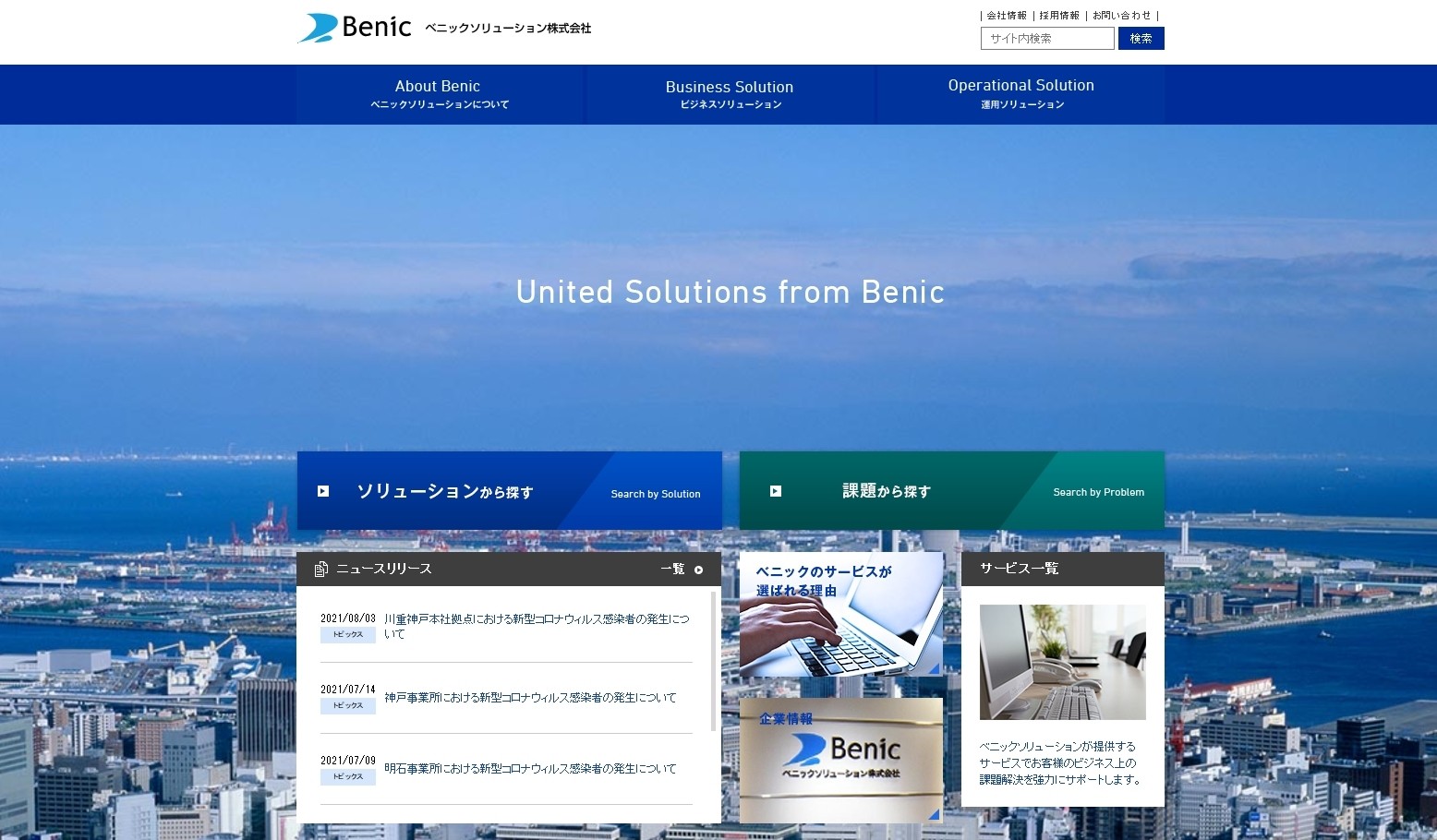Open the Operational Solution menu
This screenshot has width=1437, height=840.
click(x=1020, y=94)
